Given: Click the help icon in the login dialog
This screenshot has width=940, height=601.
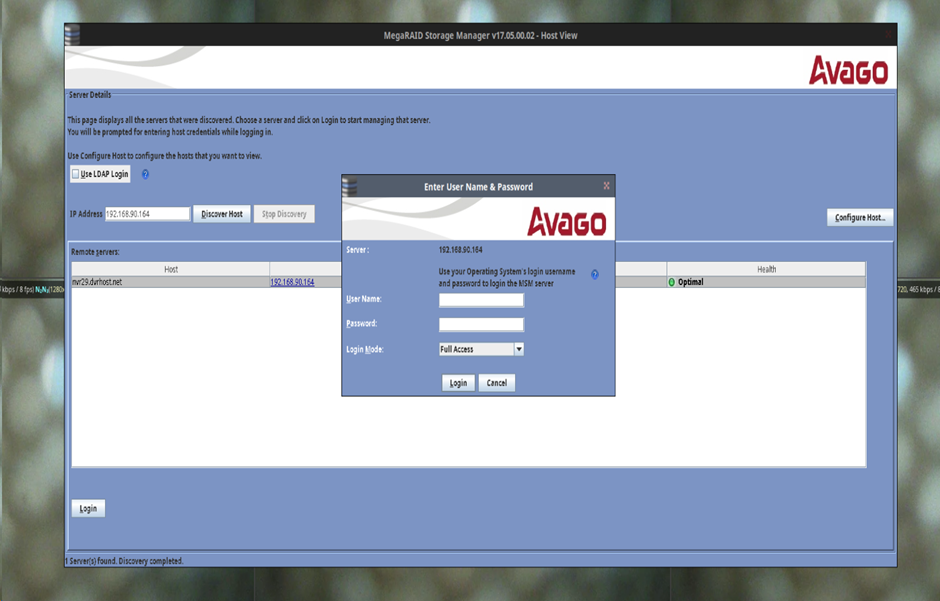Looking at the screenshot, I should pos(595,274).
